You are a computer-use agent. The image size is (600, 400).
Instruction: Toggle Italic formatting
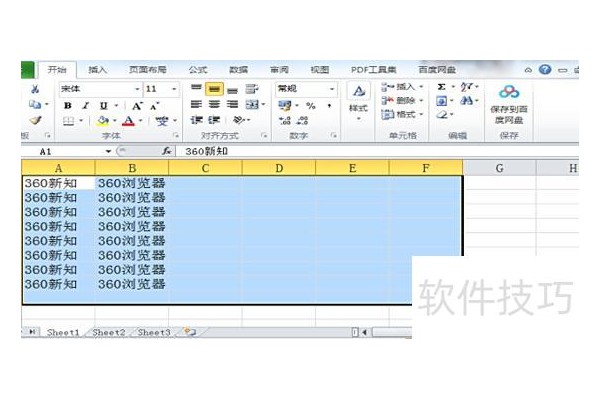(86, 106)
